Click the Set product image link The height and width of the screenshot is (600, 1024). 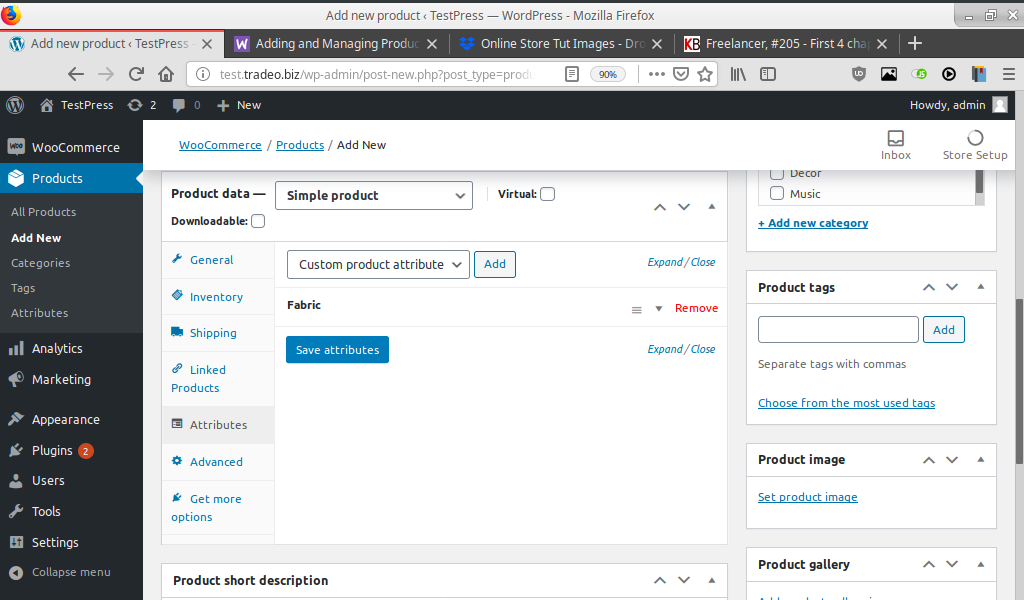click(x=807, y=496)
